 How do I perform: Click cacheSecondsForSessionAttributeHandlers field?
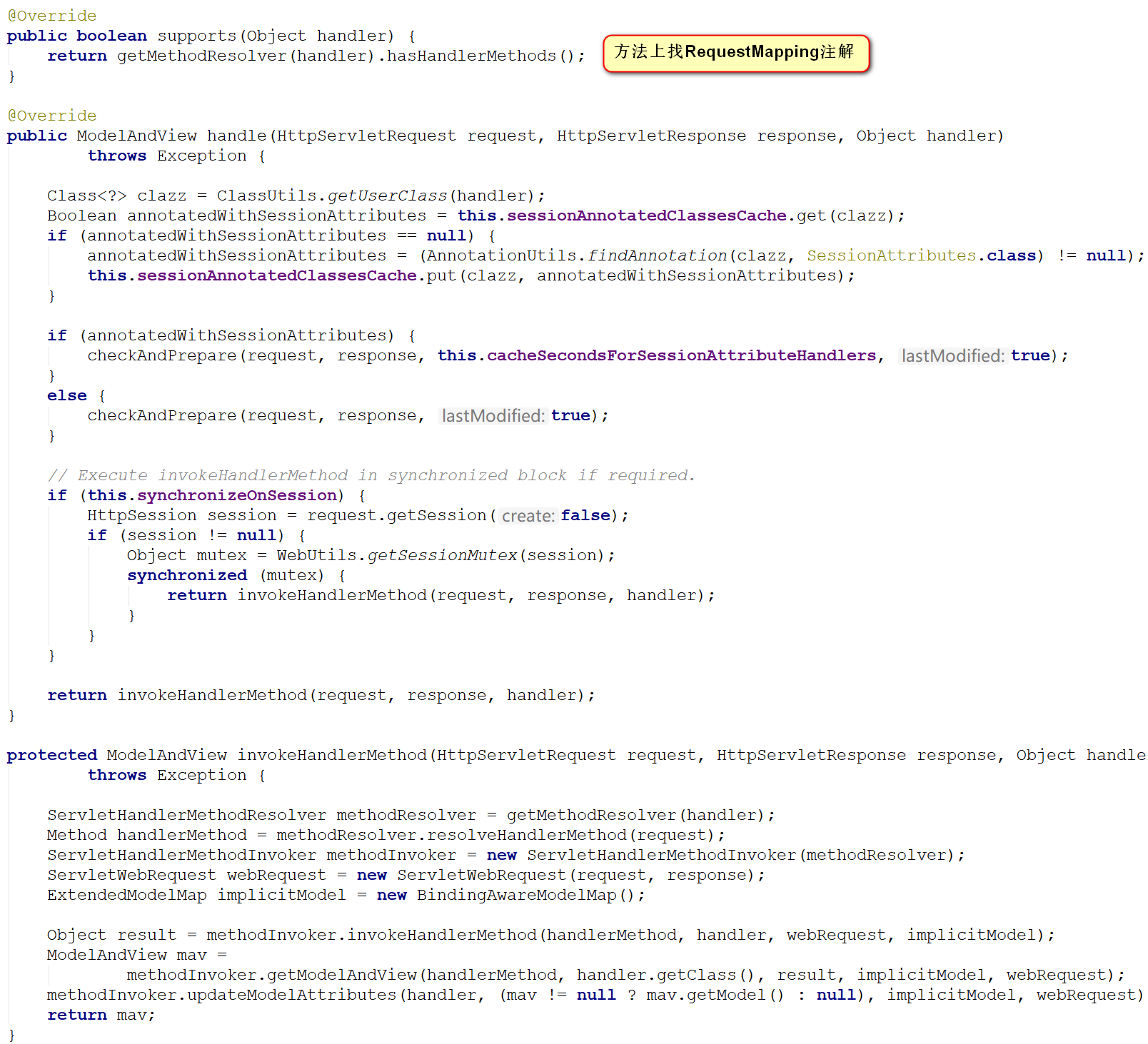point(682,355)
